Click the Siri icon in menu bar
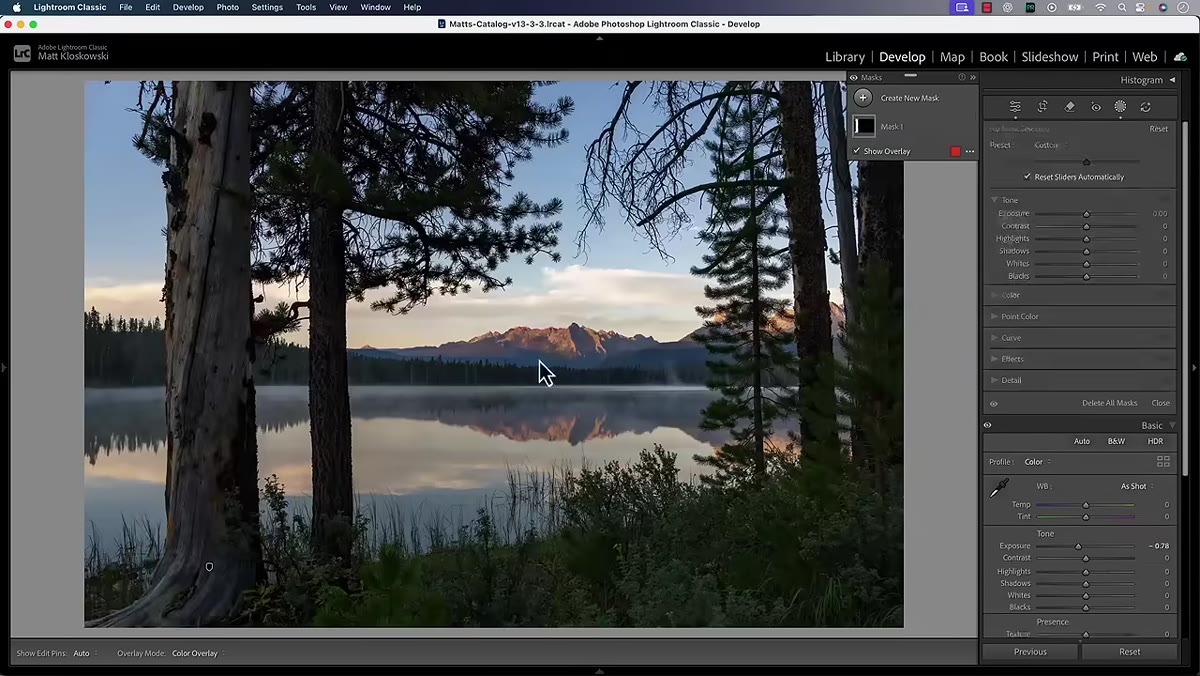The image size is (1200, 676). pyautogui.click(x=1163, y=7)
